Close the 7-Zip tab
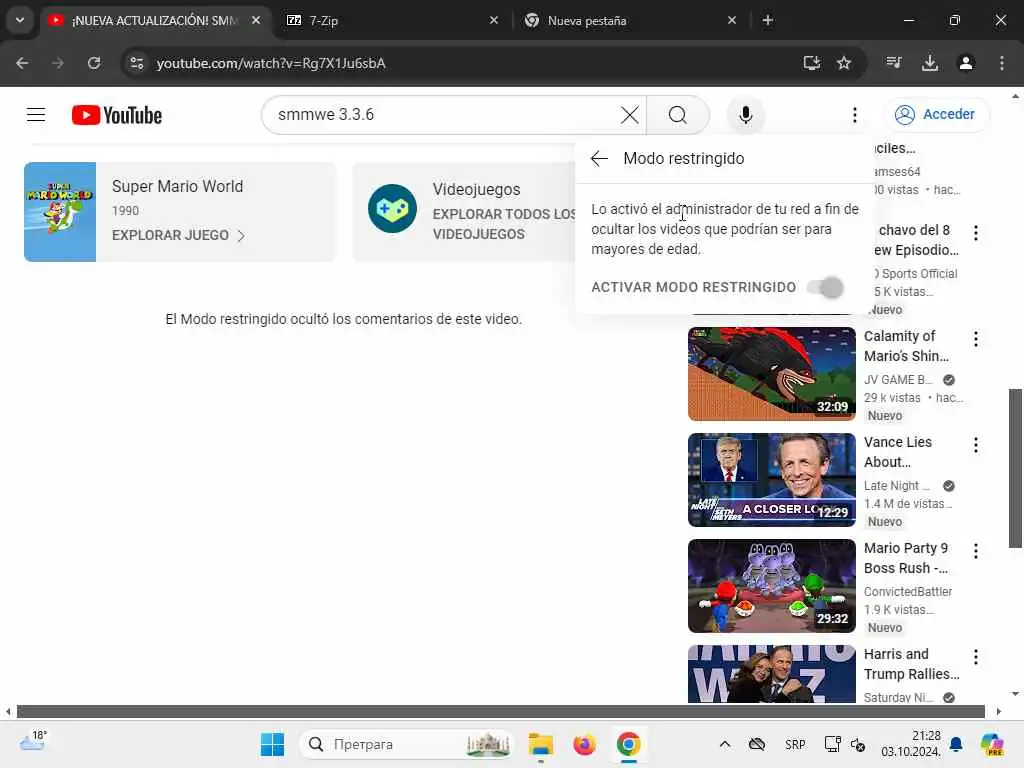 click(494, 20)
